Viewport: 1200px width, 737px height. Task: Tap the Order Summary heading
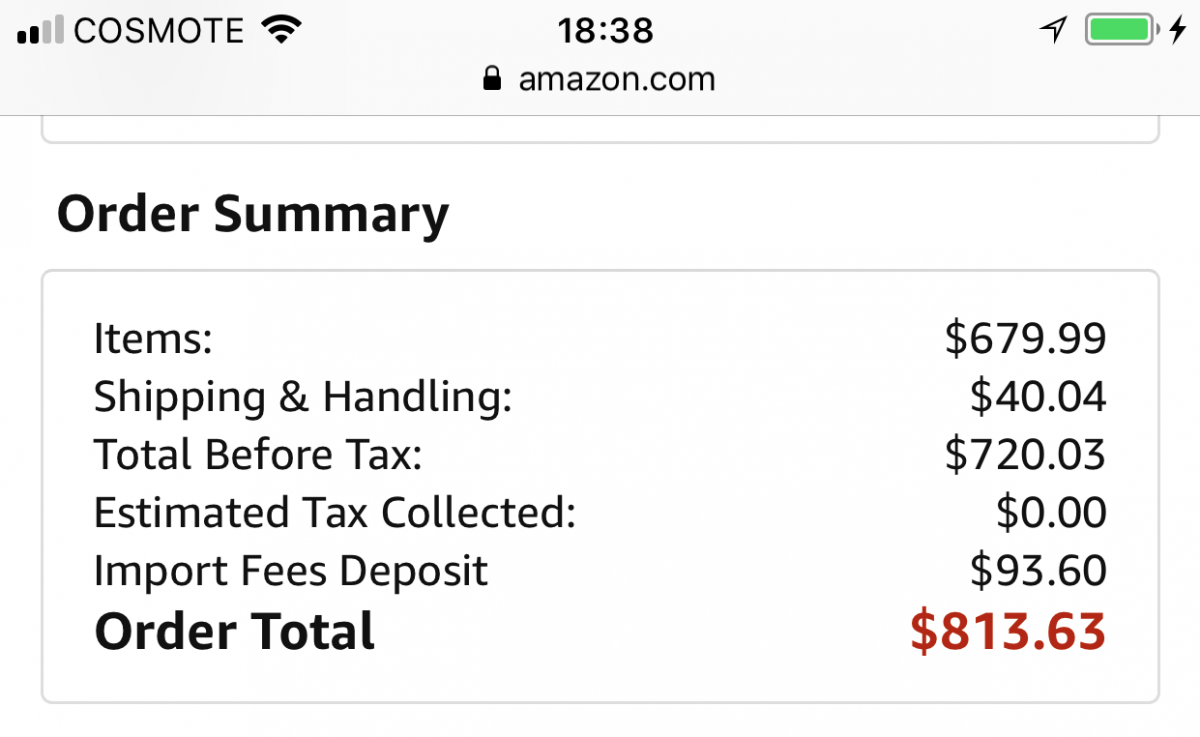pos(253,214)
